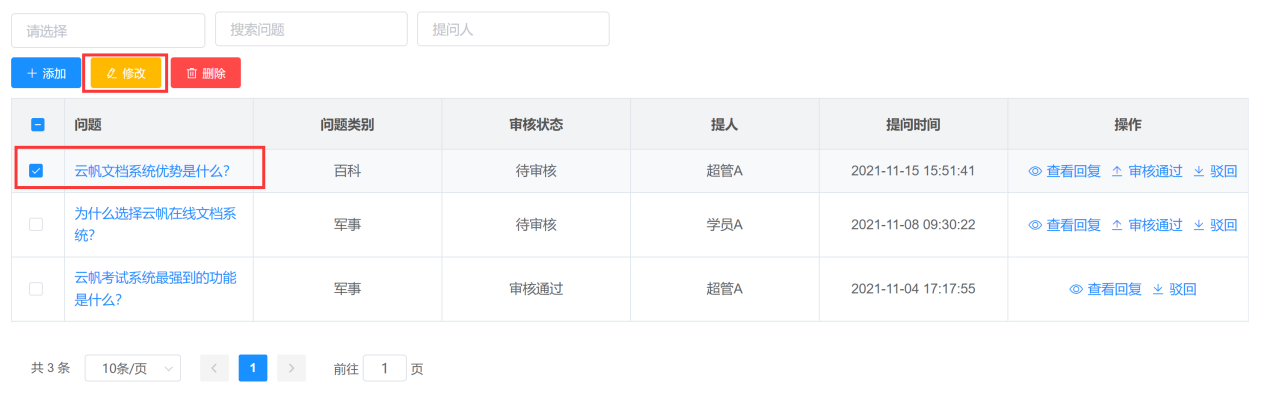
Task: Open the 云帆文档系统优势是什么 question link
Action: (x=153, y=171)
